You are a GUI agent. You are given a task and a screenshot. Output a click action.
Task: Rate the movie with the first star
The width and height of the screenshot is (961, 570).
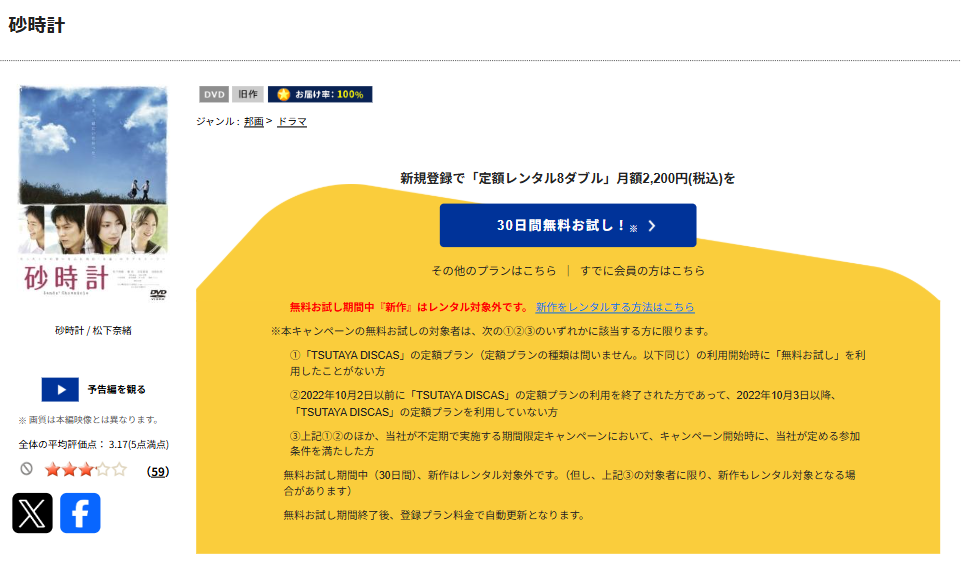tap(53, 470)
